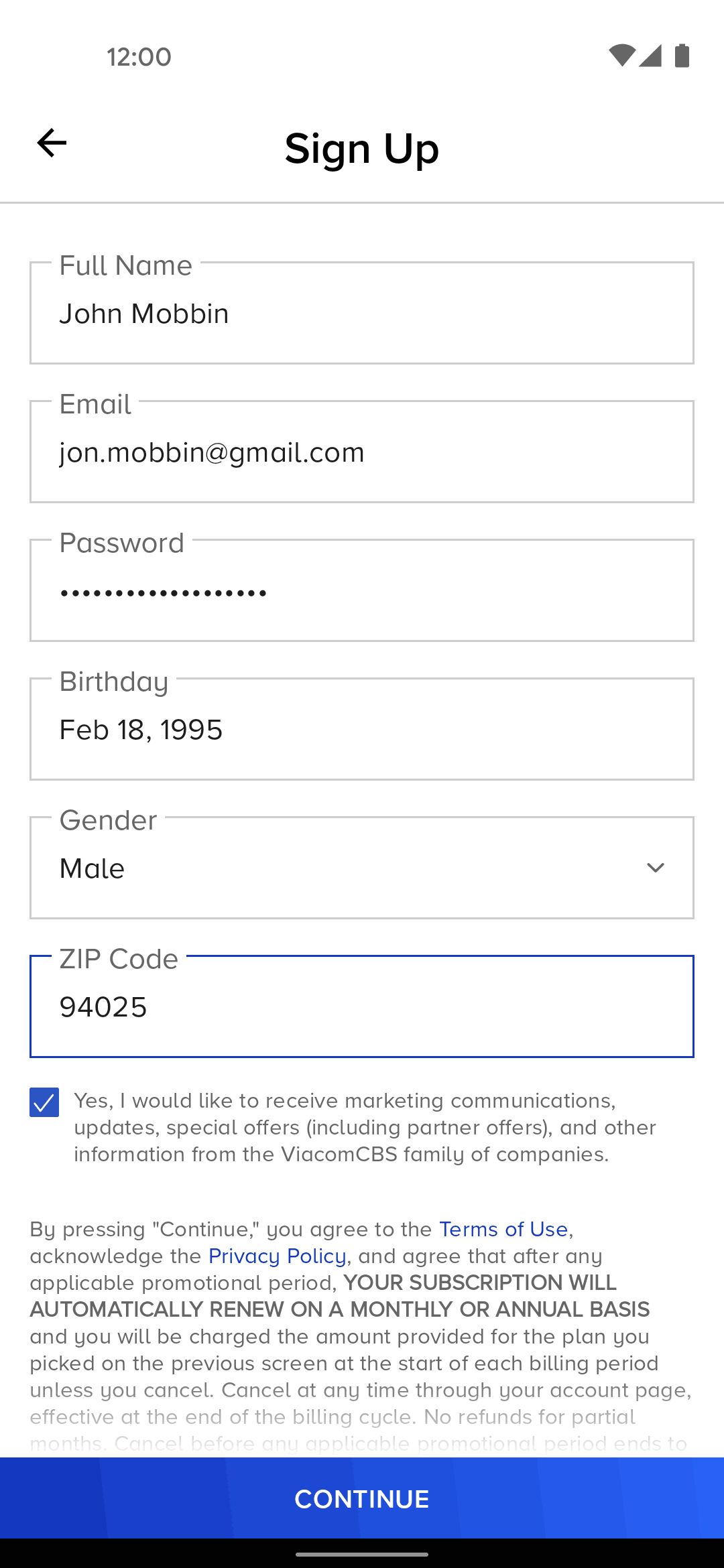Open the Birthday date picker field
This screenshot has width=724, height=1568.
362,730
